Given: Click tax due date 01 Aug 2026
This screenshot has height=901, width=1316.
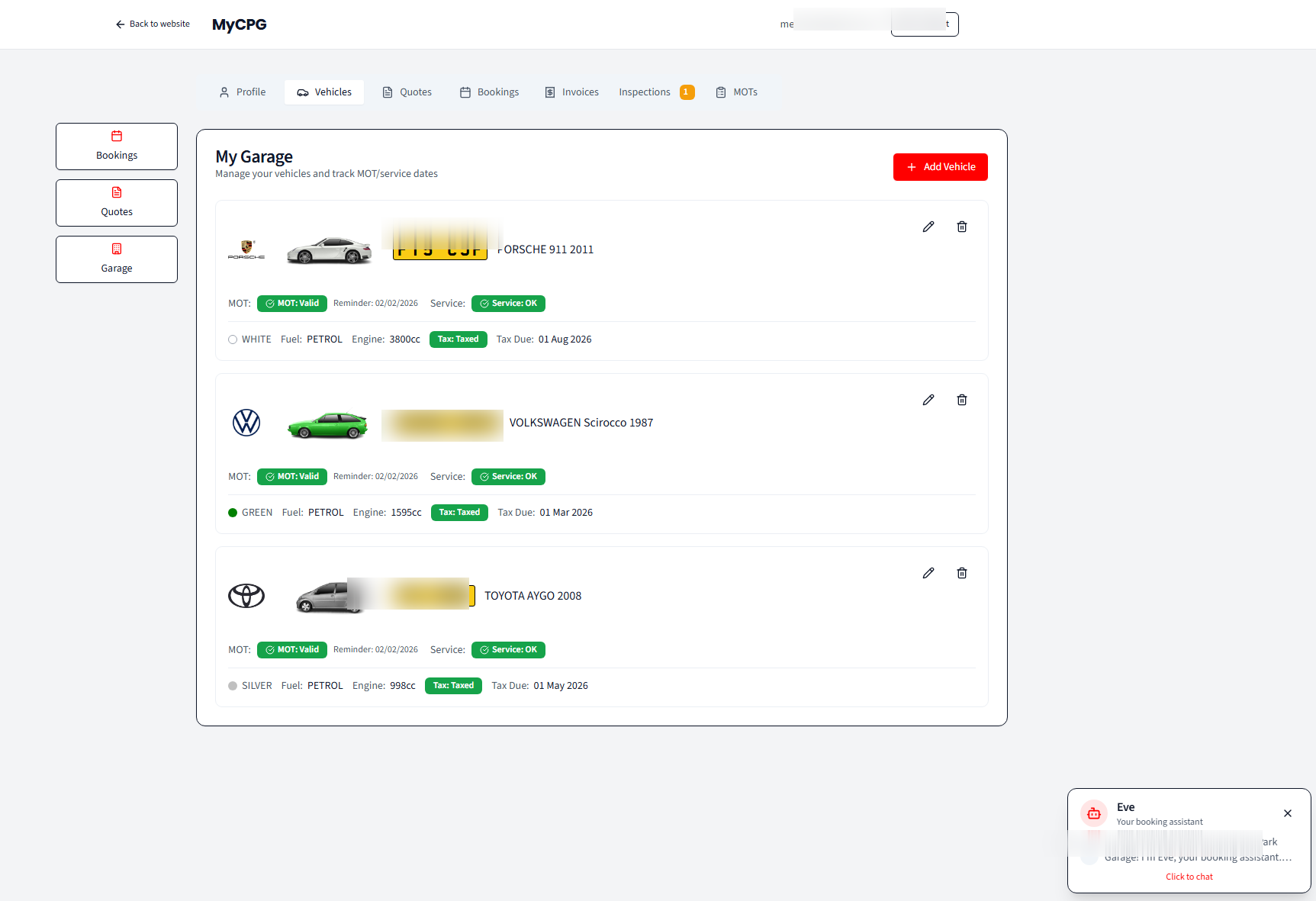Looking at the screenshot, I should 565,339.
